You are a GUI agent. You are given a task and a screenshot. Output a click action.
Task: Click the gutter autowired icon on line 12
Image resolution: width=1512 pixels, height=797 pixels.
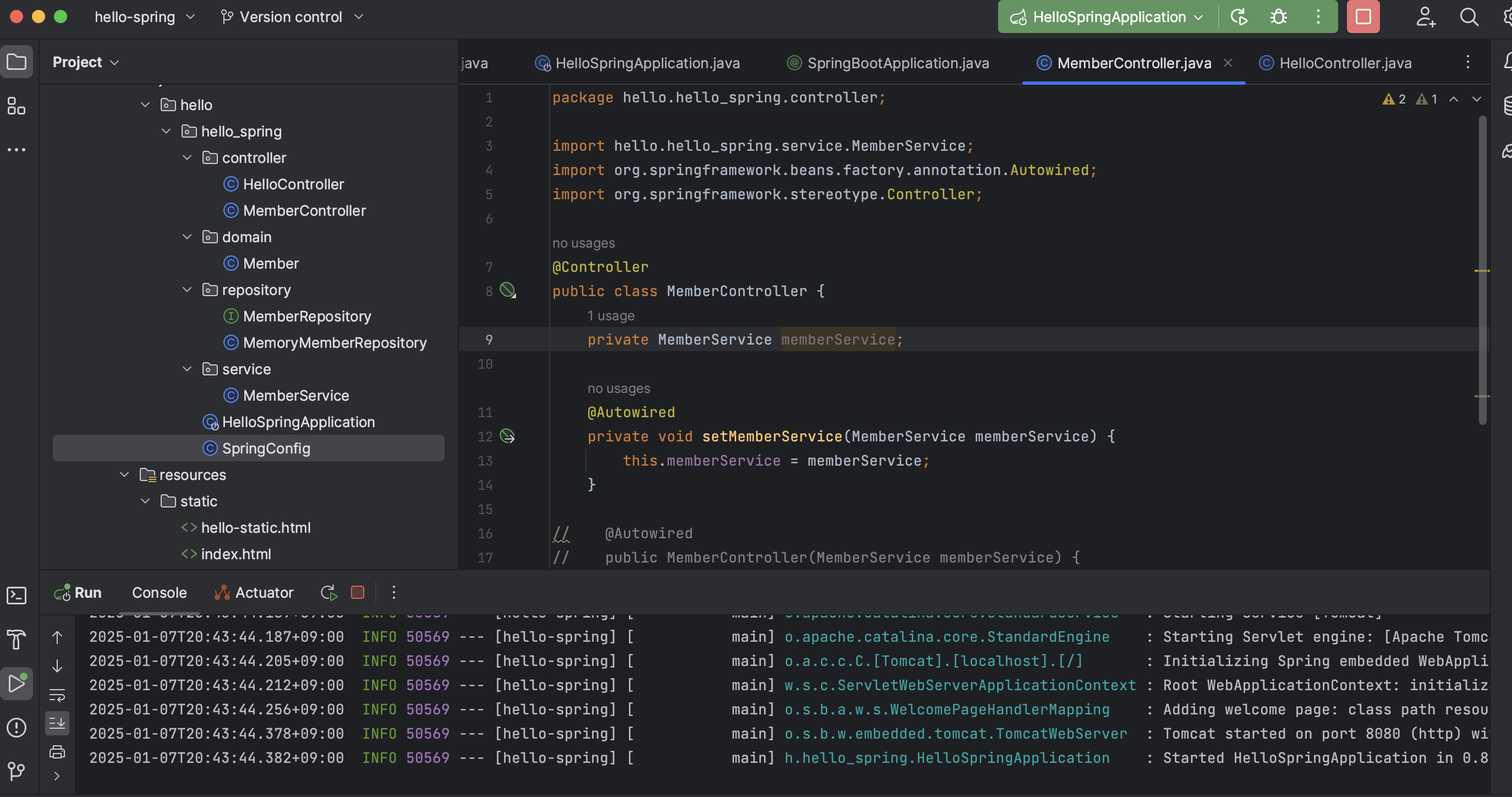[x=508, y=436]
